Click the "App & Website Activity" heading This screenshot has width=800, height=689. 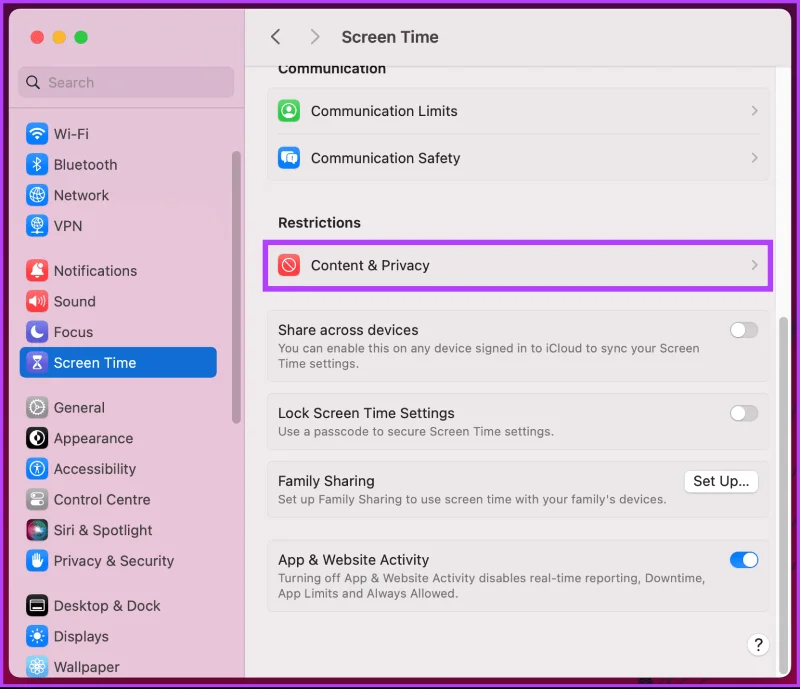(x=354, y=560)
